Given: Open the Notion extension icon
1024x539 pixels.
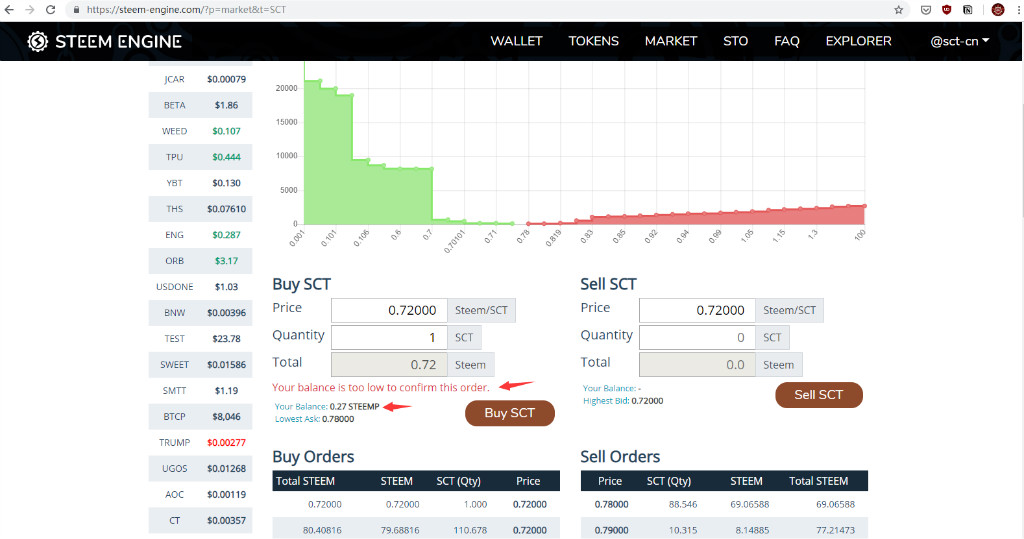Looking at the screenshot, I should pos(968,10).
